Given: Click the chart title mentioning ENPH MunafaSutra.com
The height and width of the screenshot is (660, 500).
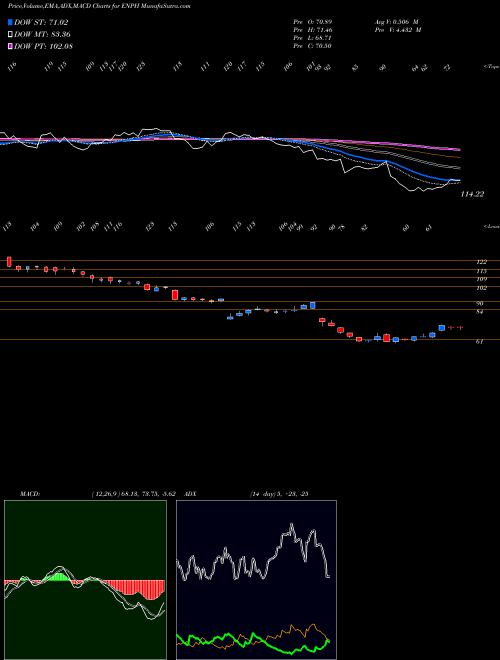Looking at the screenshot, I should click(99, 7).
